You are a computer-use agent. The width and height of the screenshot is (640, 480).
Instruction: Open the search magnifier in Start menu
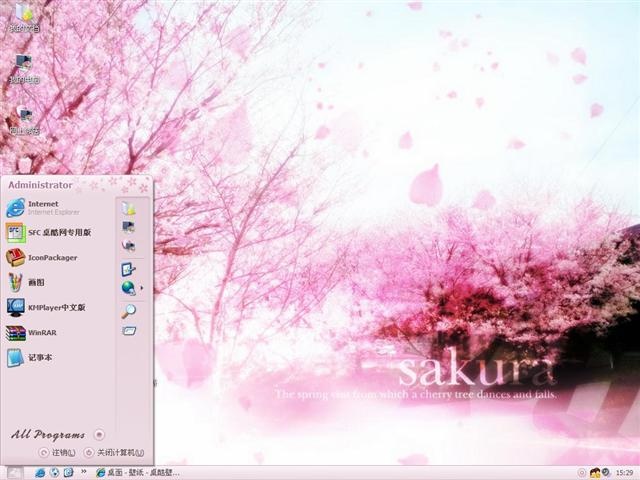coord(129,311)
